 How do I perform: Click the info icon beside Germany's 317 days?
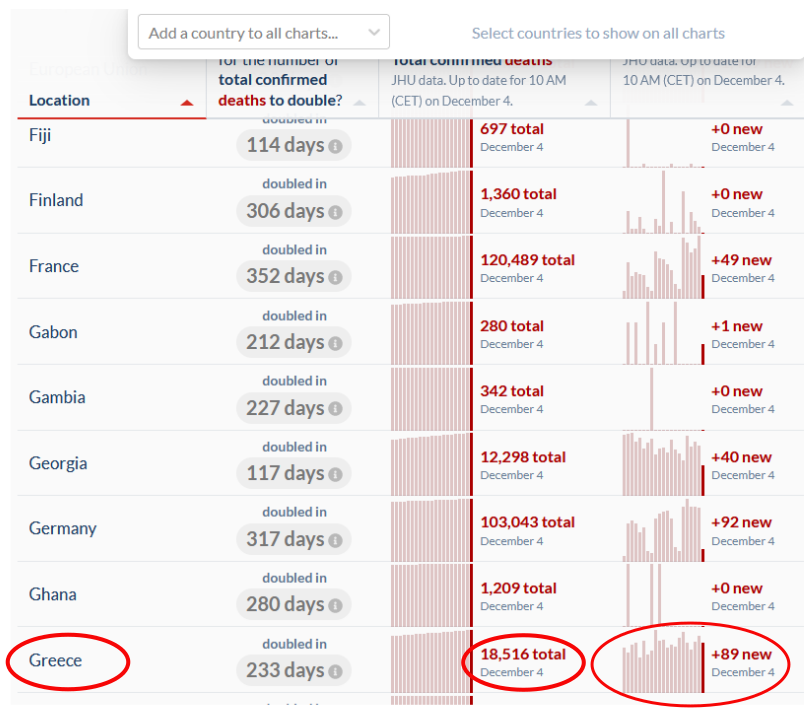[x=336, y=541]
